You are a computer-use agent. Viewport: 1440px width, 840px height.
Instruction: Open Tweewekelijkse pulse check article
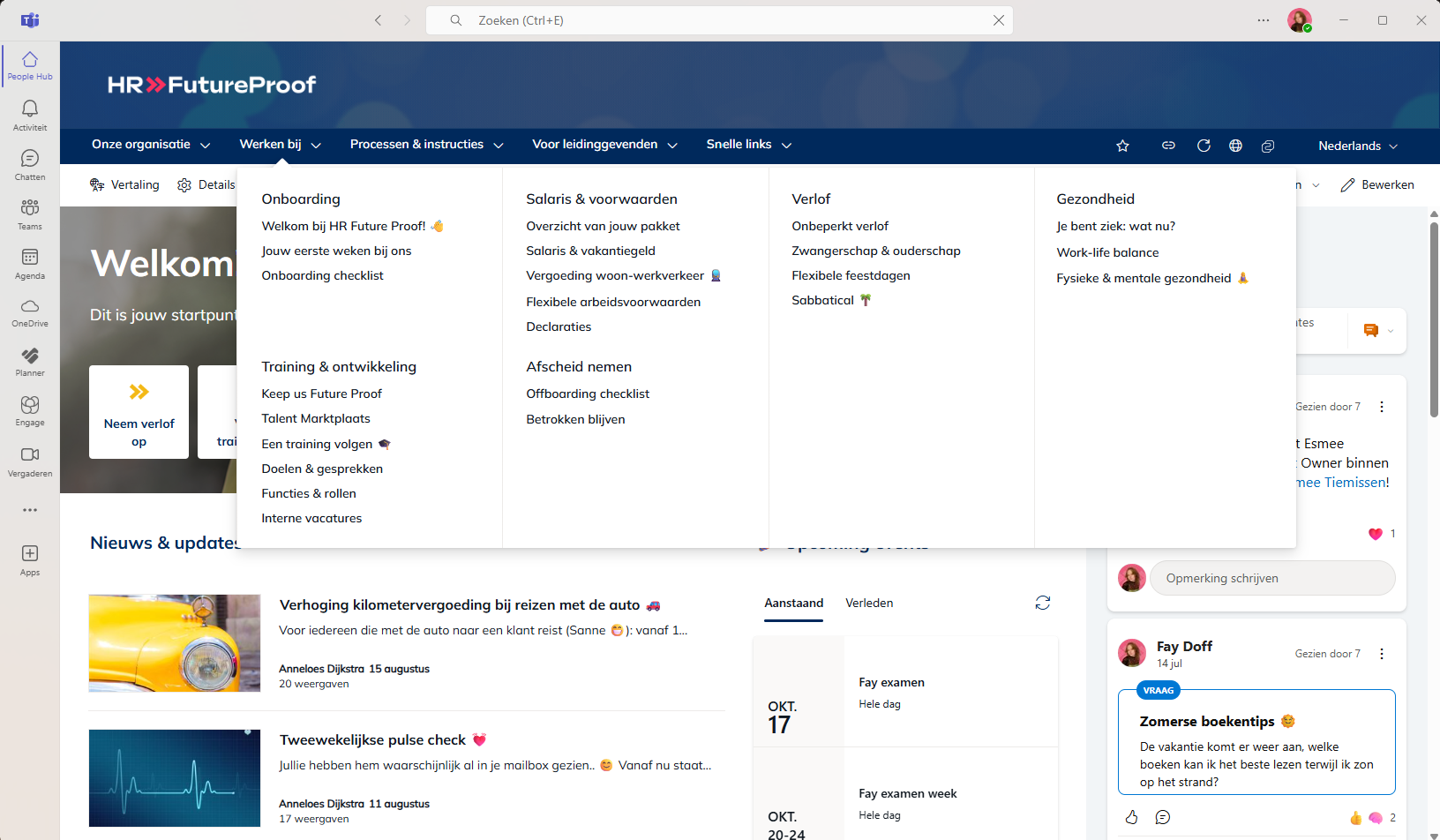pyautogui.click(x=372, y=739)
